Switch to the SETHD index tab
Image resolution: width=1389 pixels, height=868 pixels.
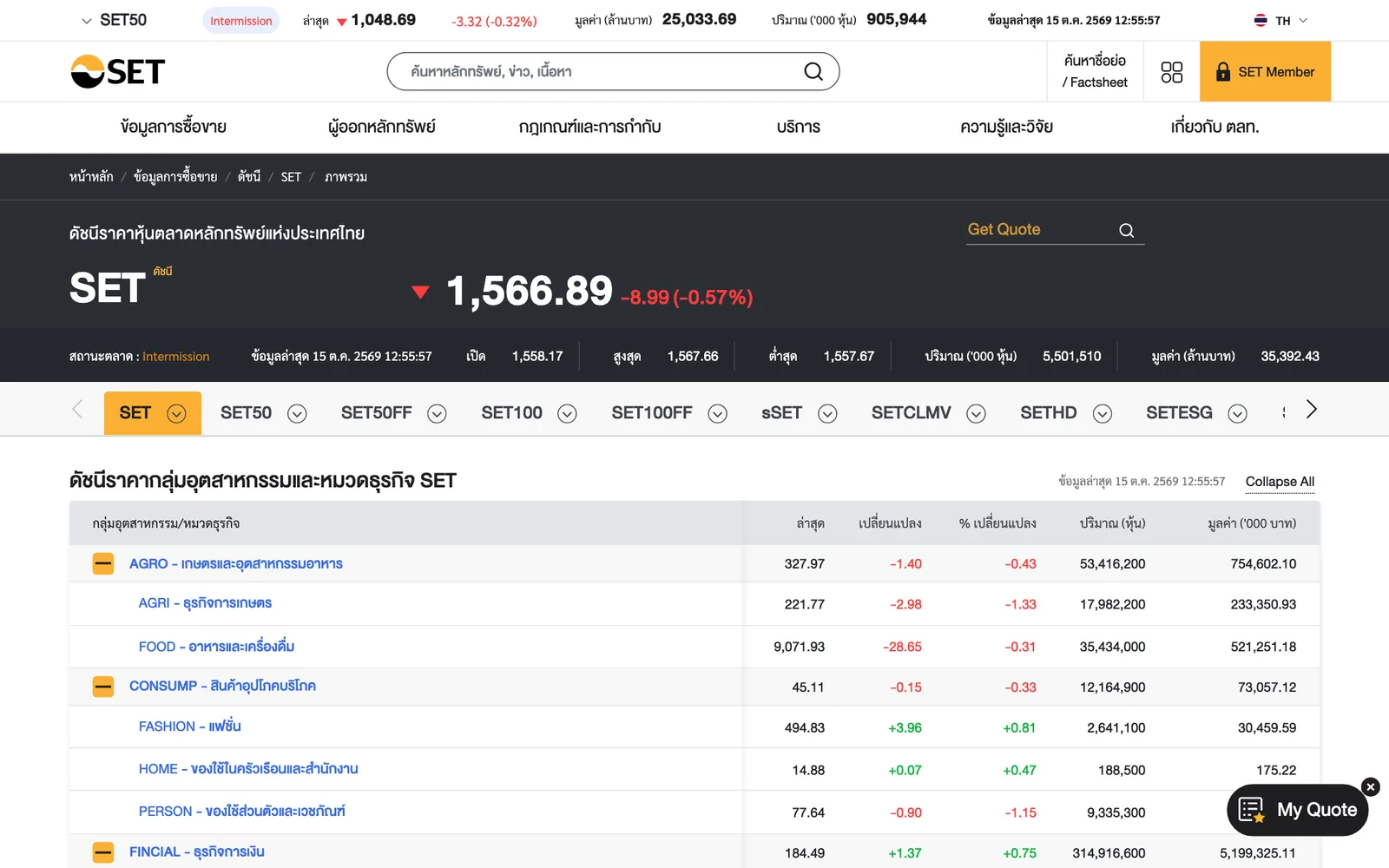pos(1048,413)
